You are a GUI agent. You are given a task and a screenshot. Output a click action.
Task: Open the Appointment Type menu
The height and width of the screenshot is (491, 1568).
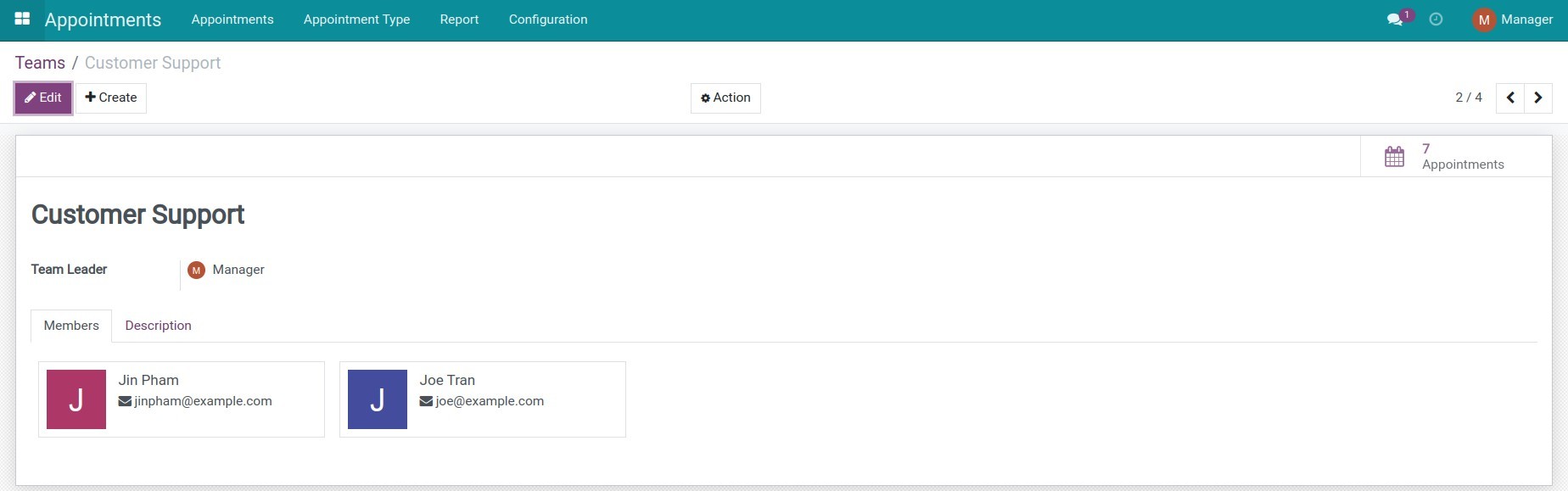click(x=356, y=20)
